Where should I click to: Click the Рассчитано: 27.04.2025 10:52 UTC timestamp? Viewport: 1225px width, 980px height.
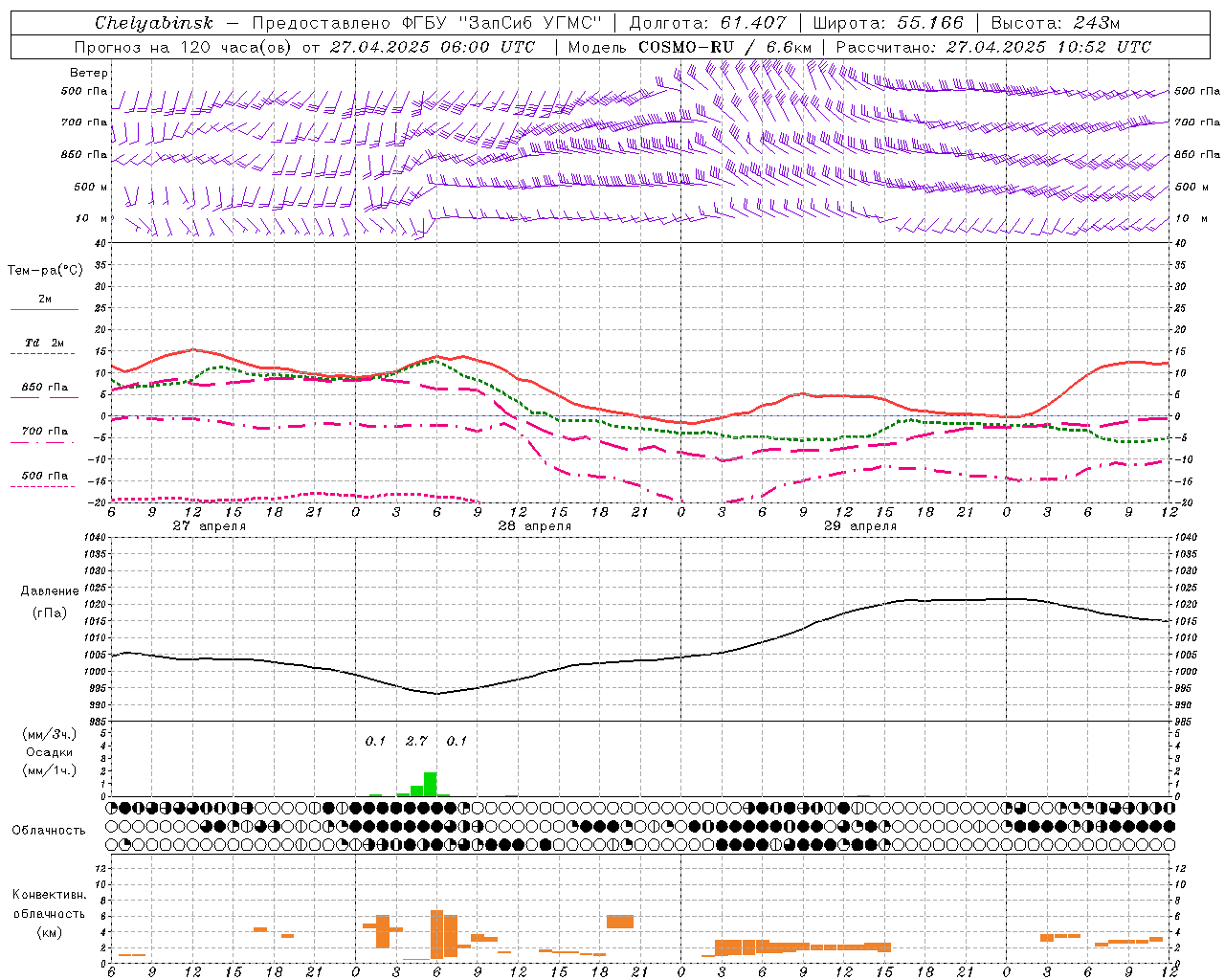[994, 47]
